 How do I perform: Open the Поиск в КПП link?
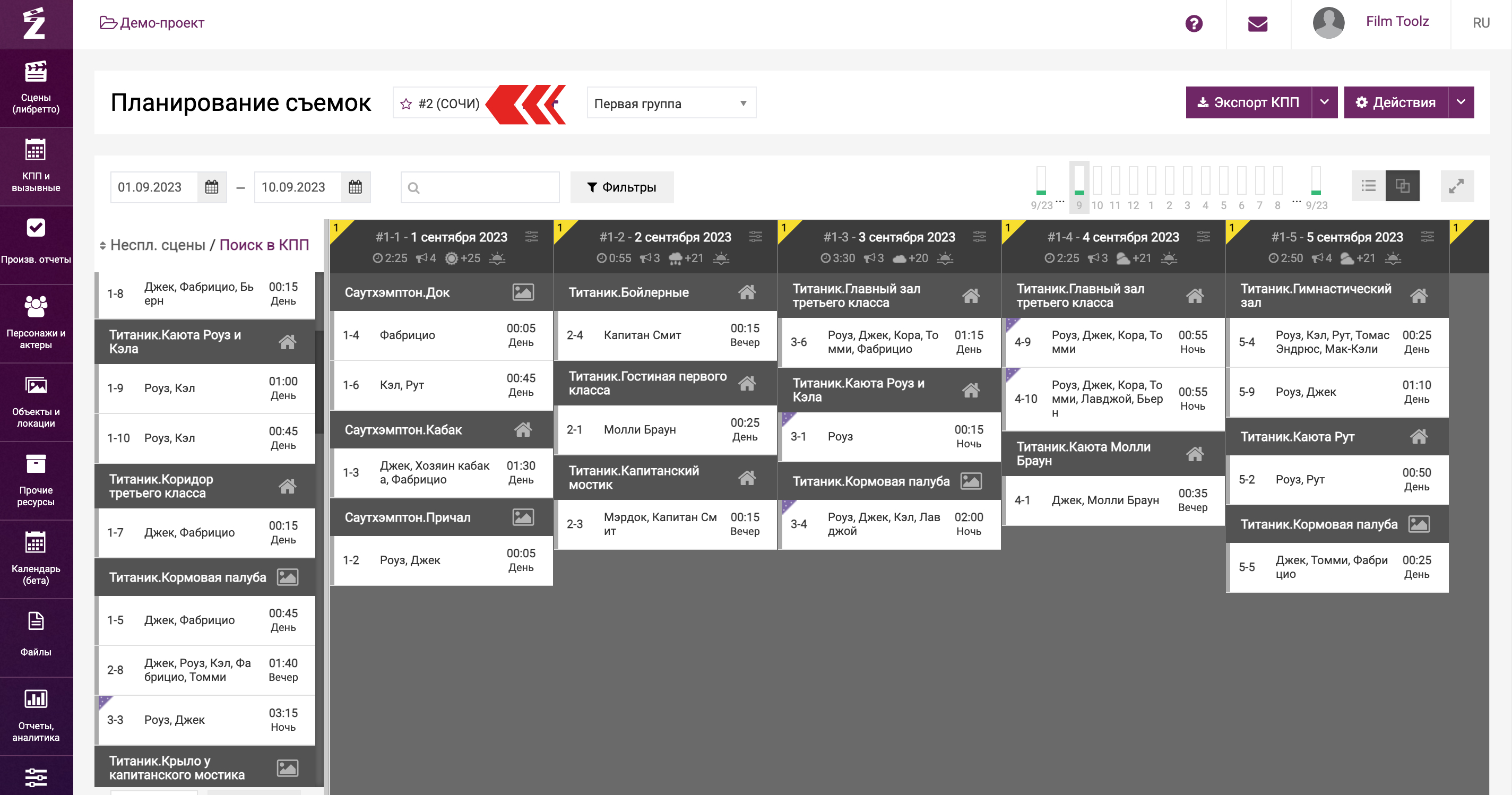pos(264,245)
